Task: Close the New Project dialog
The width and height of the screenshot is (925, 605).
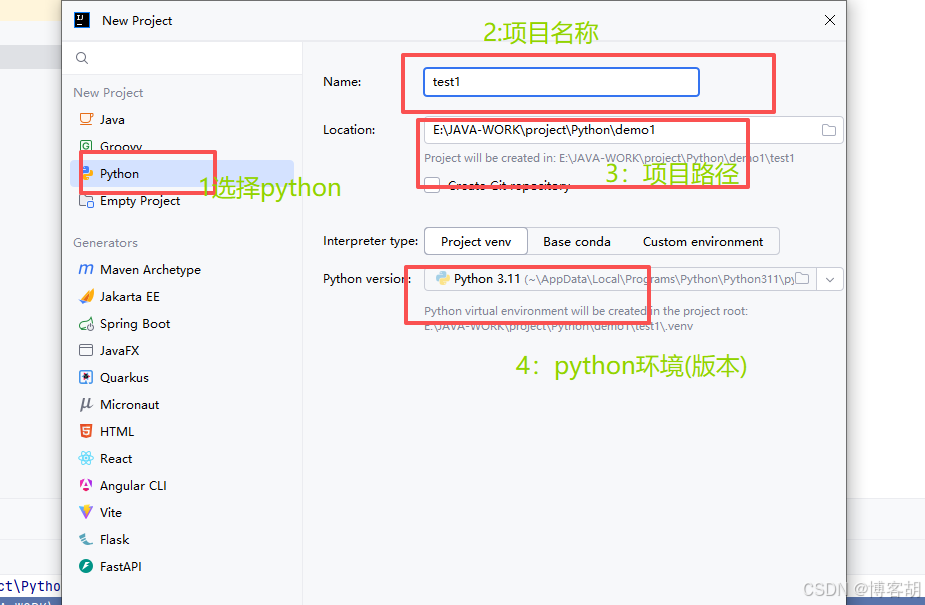Action: [829, 20]
